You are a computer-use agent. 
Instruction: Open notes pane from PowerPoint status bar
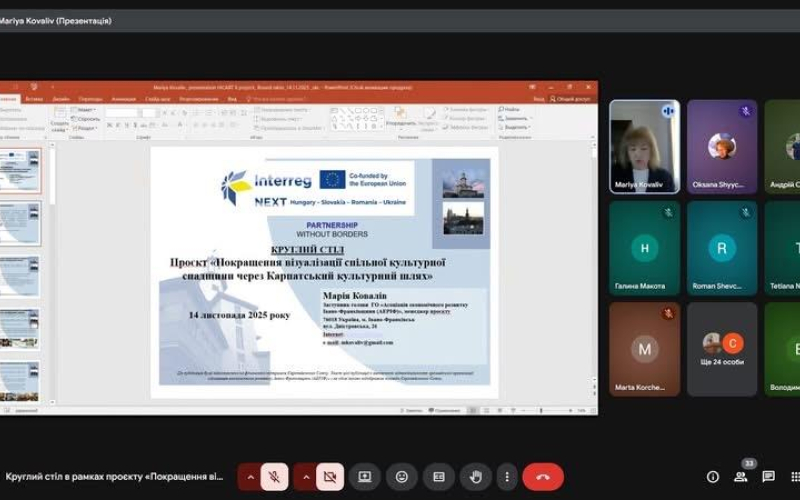411,410
